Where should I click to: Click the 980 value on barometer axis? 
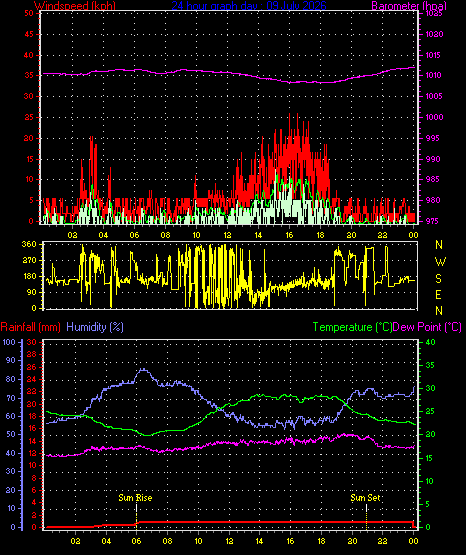pyautogui.click(x=432, y=200)
